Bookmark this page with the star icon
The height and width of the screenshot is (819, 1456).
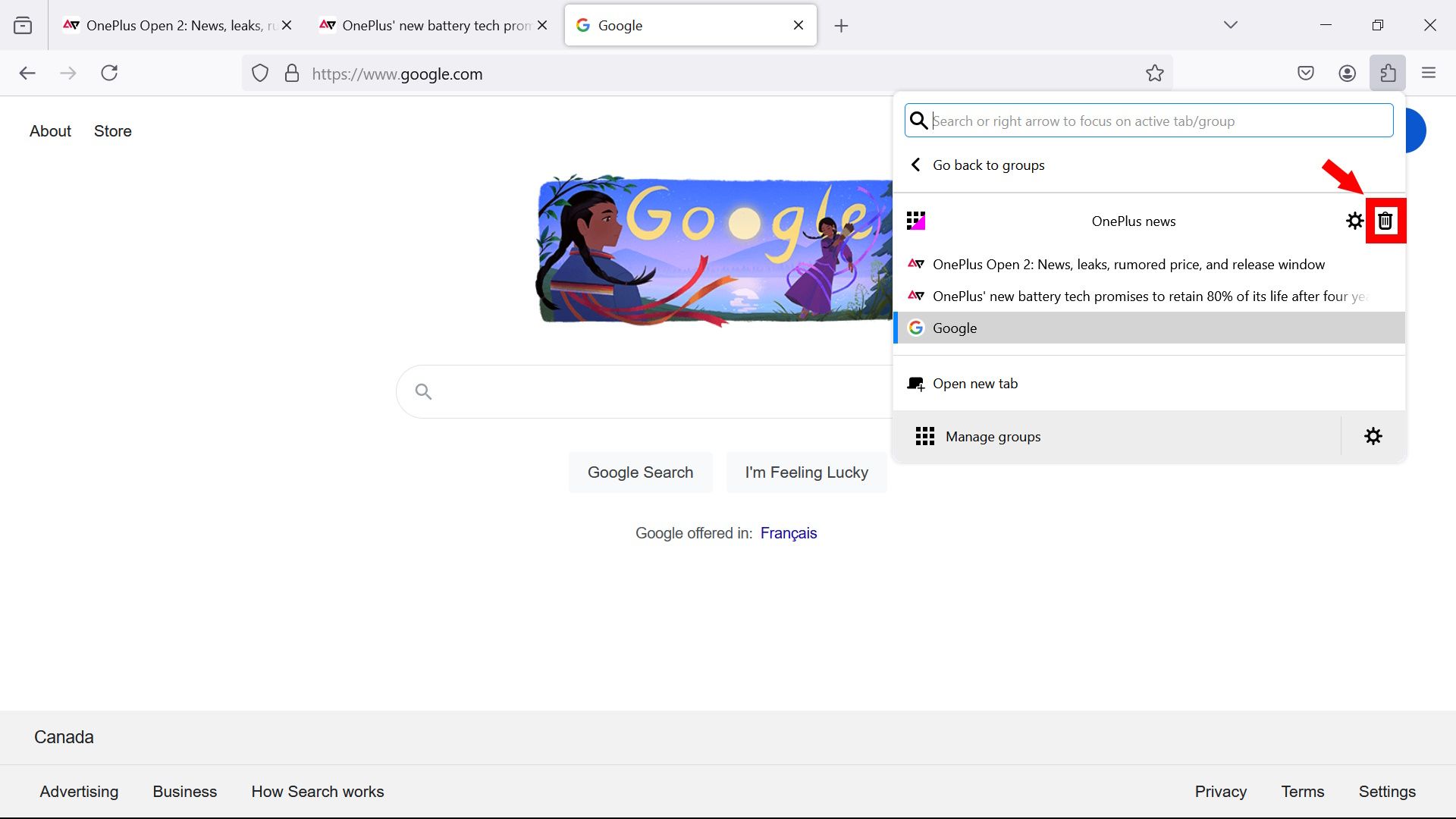(1154, 73)
